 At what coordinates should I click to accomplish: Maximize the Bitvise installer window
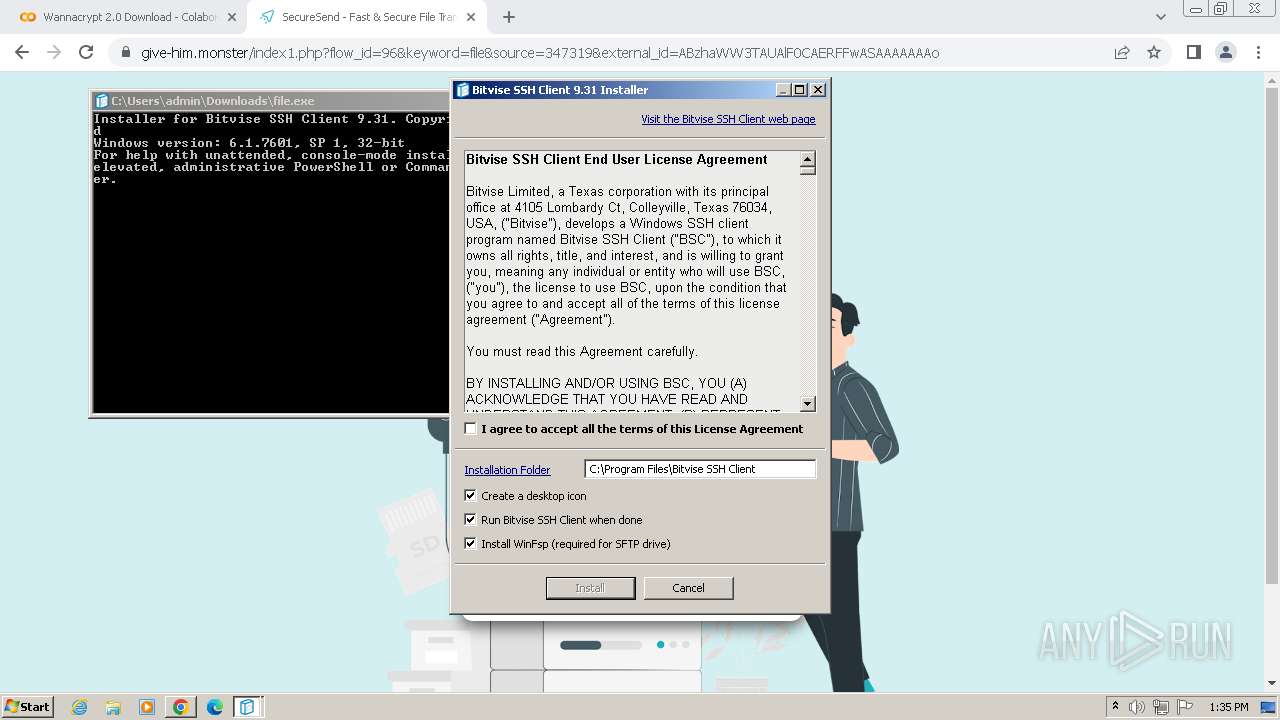tap(800, 90)
